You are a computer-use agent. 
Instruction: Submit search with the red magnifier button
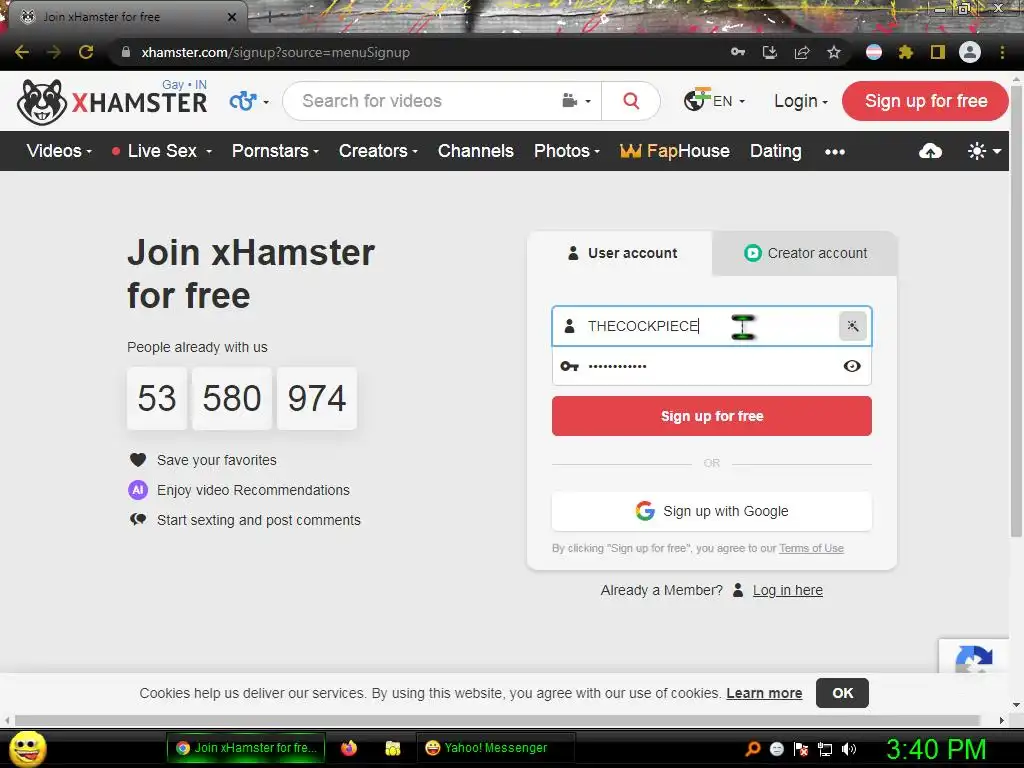pos(631,101)
